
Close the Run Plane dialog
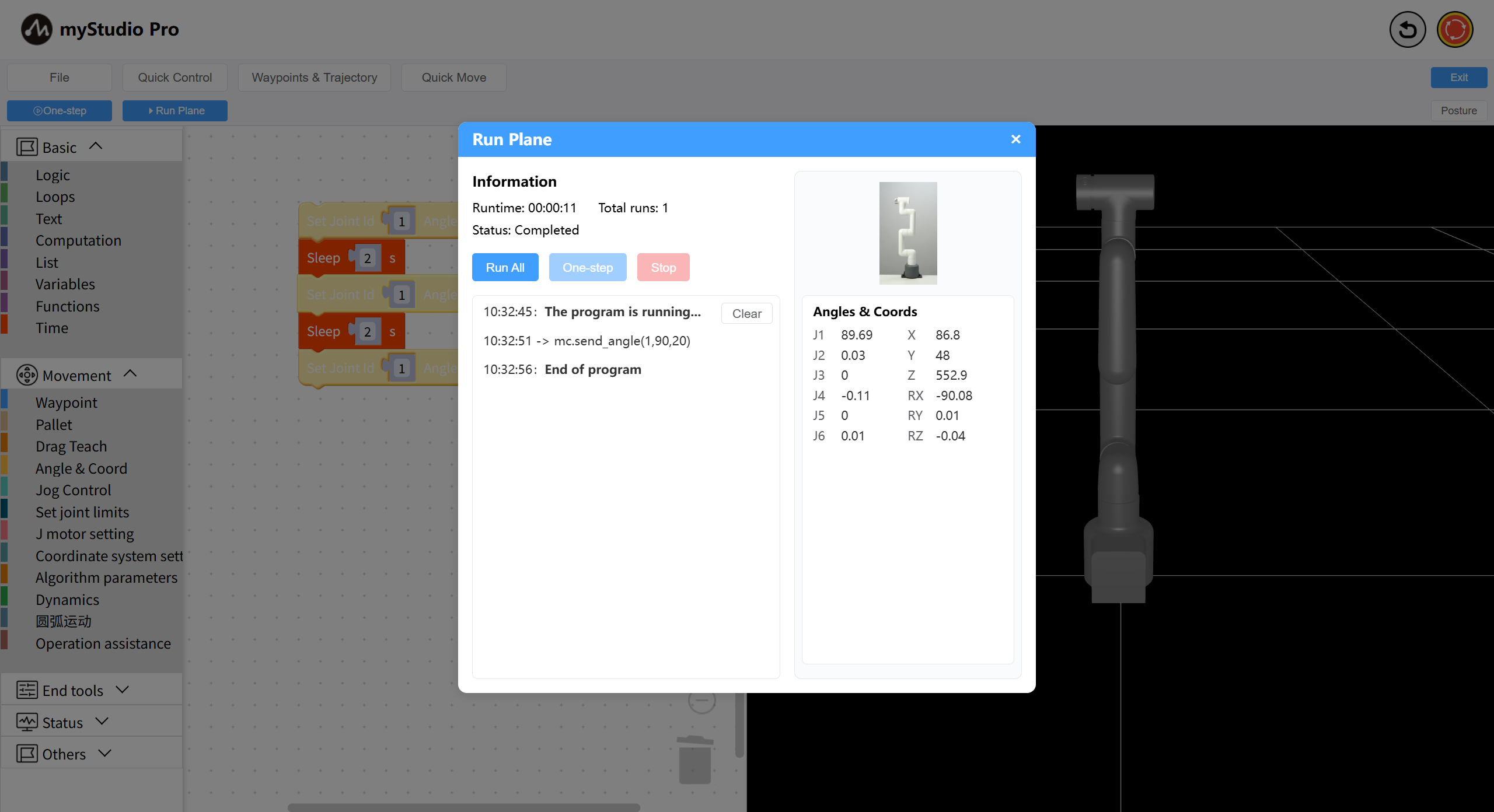[1015, 139]
